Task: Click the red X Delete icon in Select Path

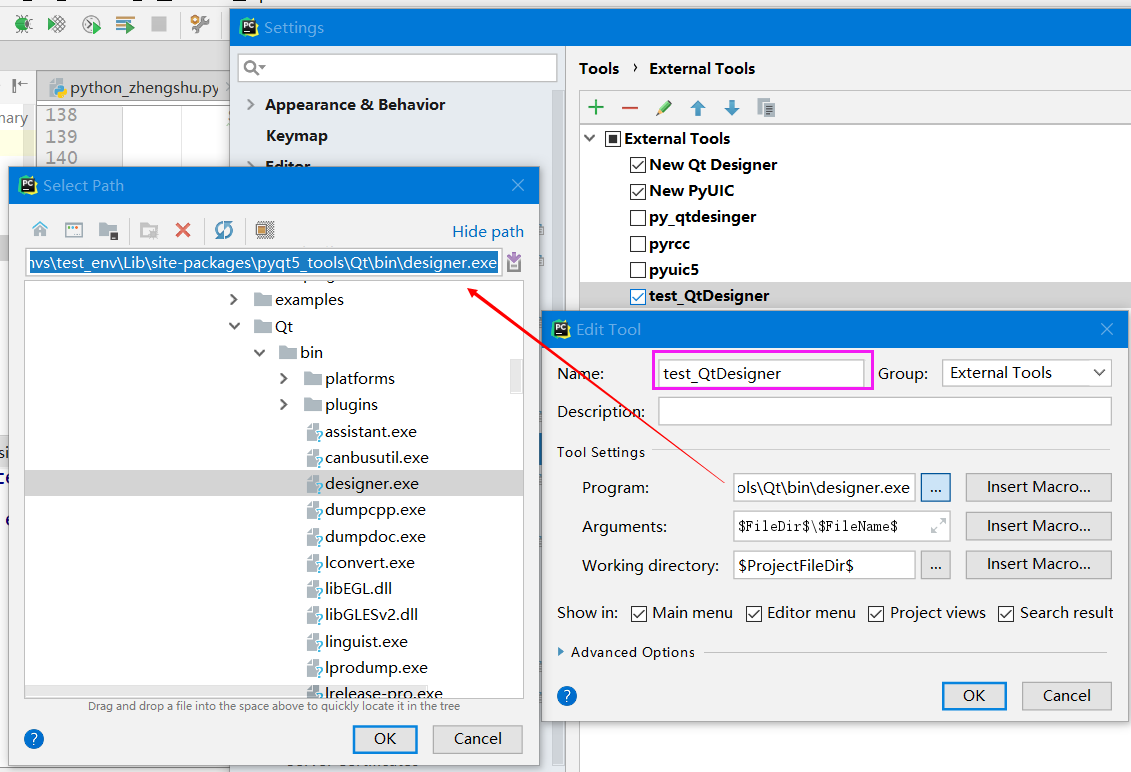Action: coord(183,230)
